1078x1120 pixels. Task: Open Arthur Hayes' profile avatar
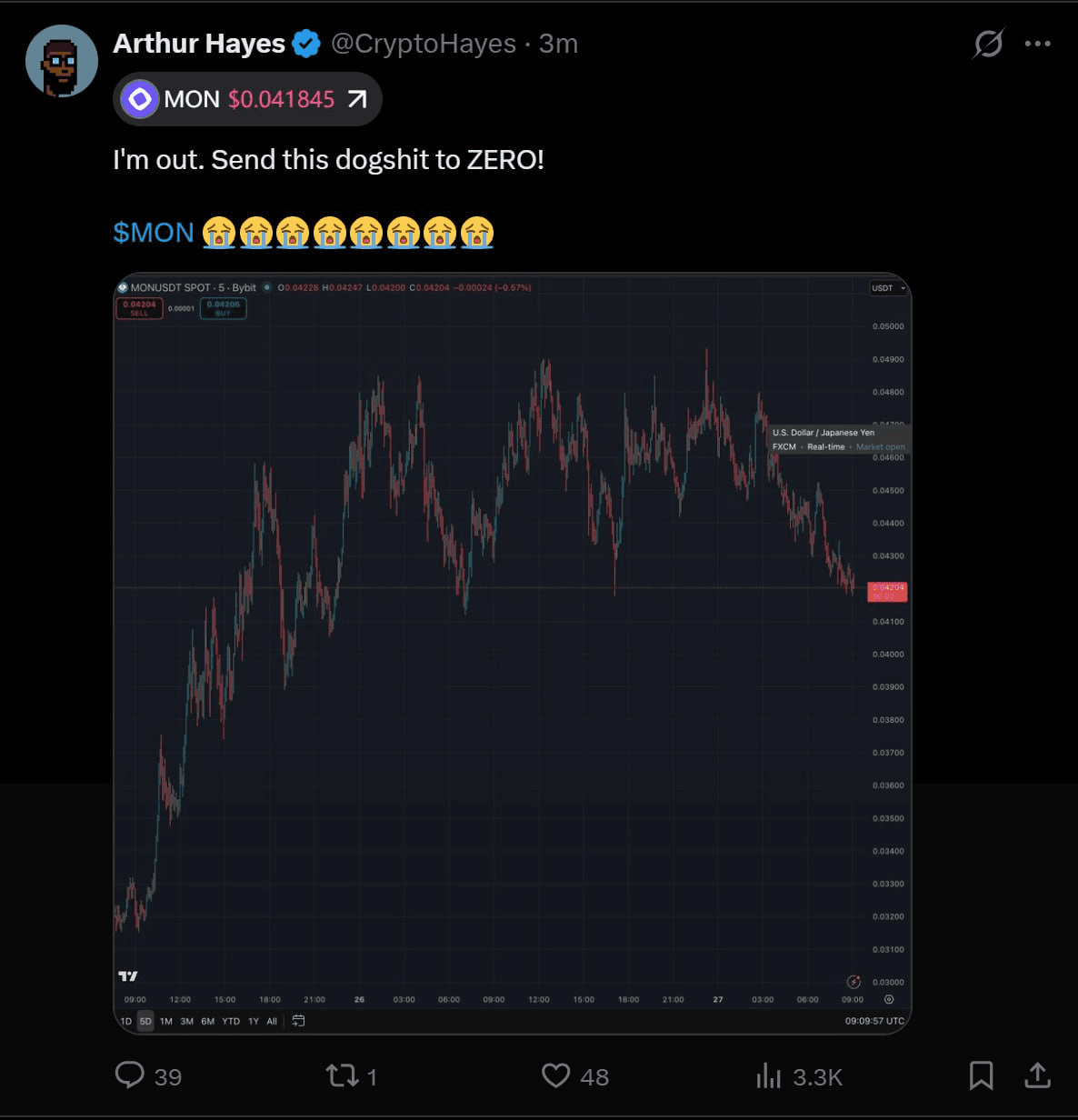point(62,61)
